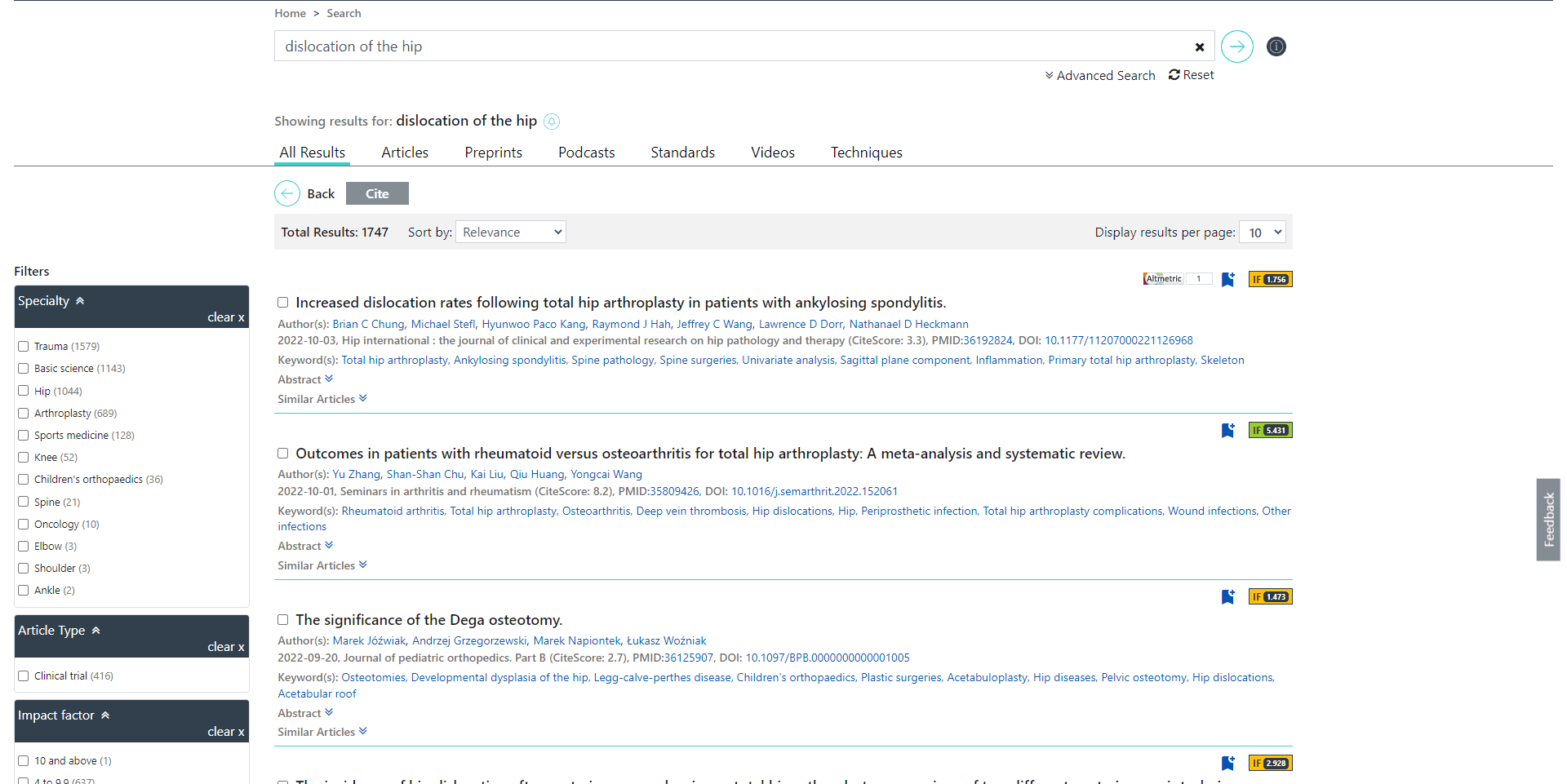This screenshot has width=1567, height=784.
Task: Select the Dega osteotomy article checkbox
Action: 282,620
